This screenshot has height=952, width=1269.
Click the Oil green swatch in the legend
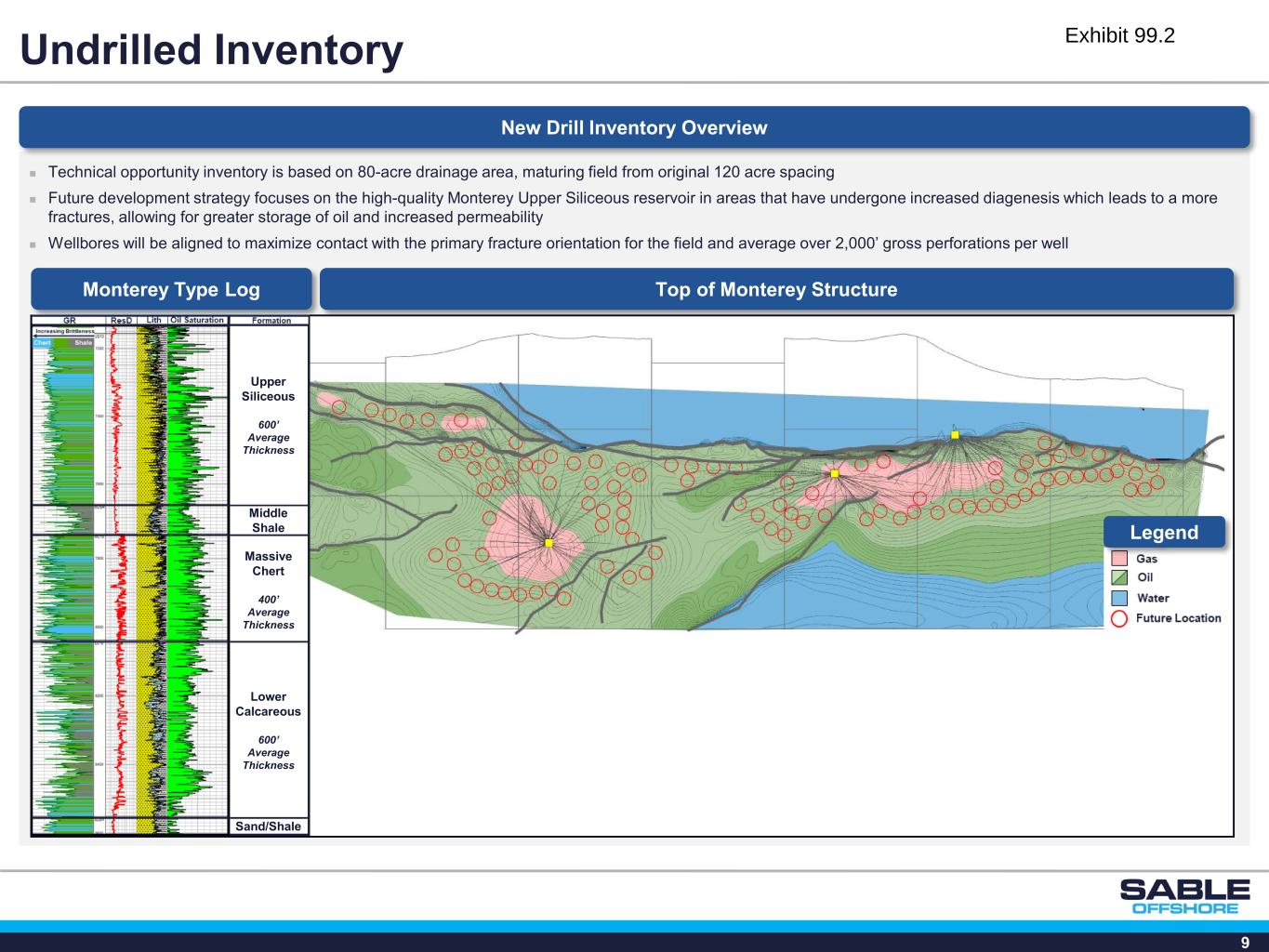(1119, 578)
